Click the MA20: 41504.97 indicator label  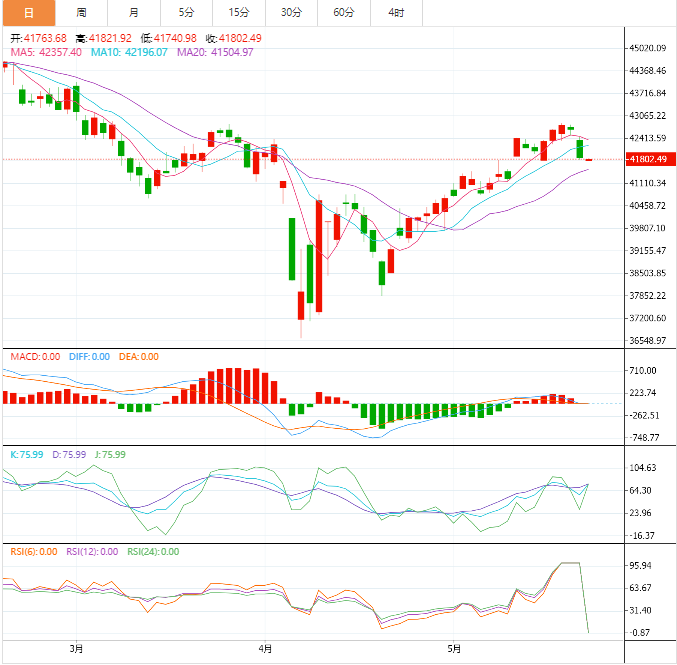215,52
